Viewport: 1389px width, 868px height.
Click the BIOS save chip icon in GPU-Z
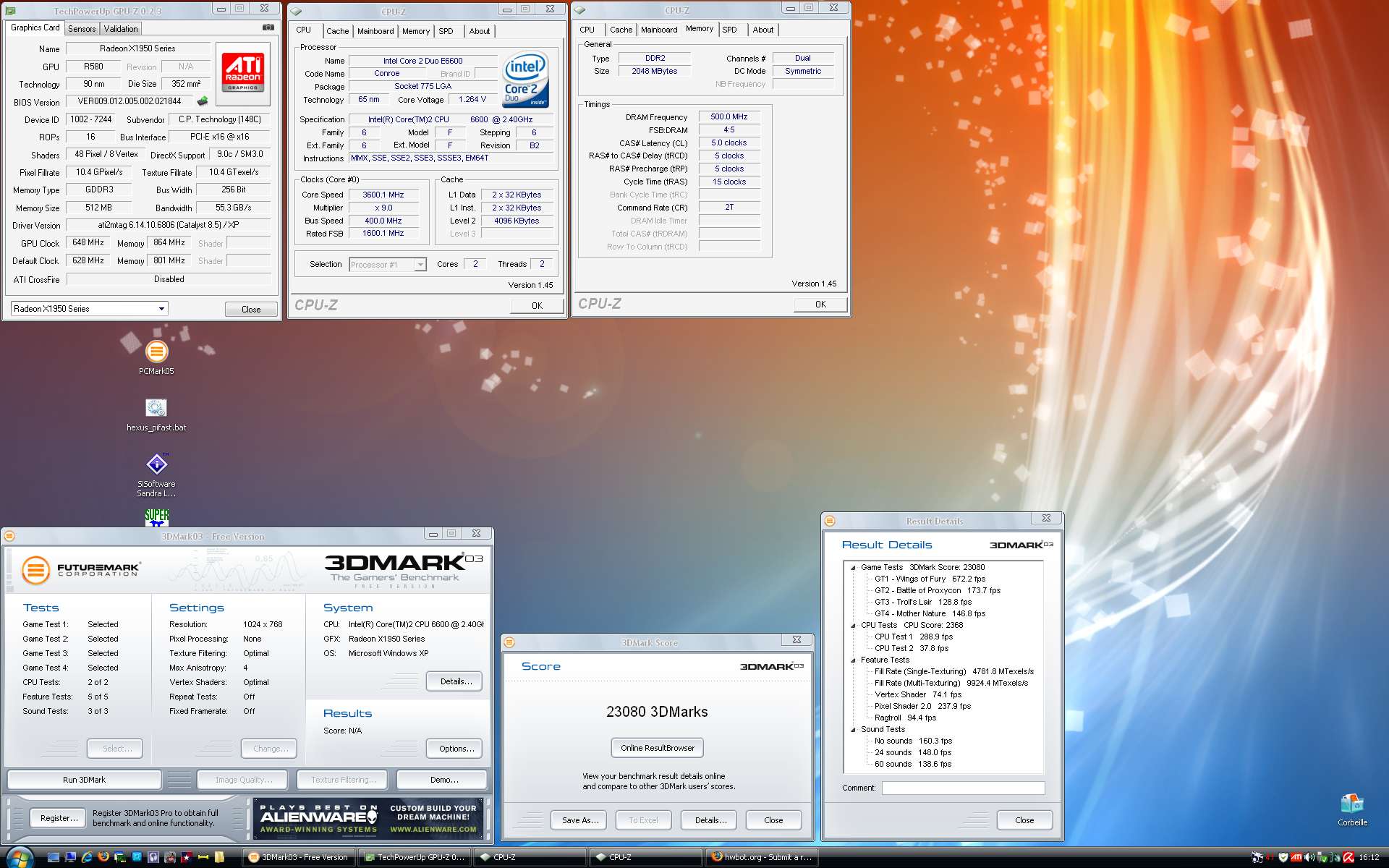pos(202,101)
